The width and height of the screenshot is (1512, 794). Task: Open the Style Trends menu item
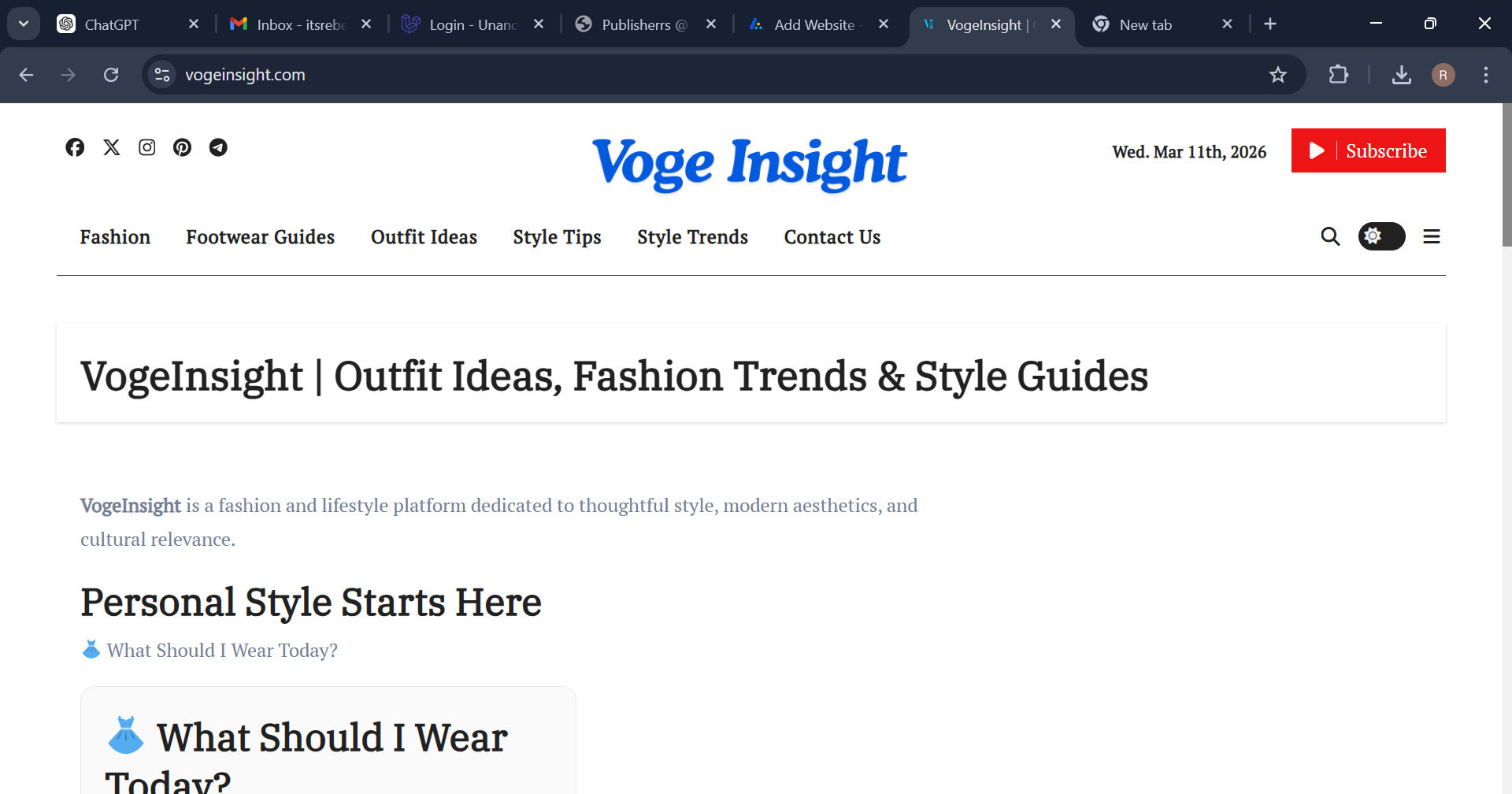692,237
